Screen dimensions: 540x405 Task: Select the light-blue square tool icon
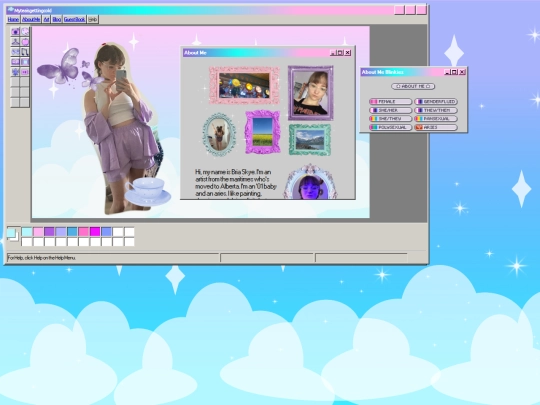pyautogui.click(x=25, y=62)
